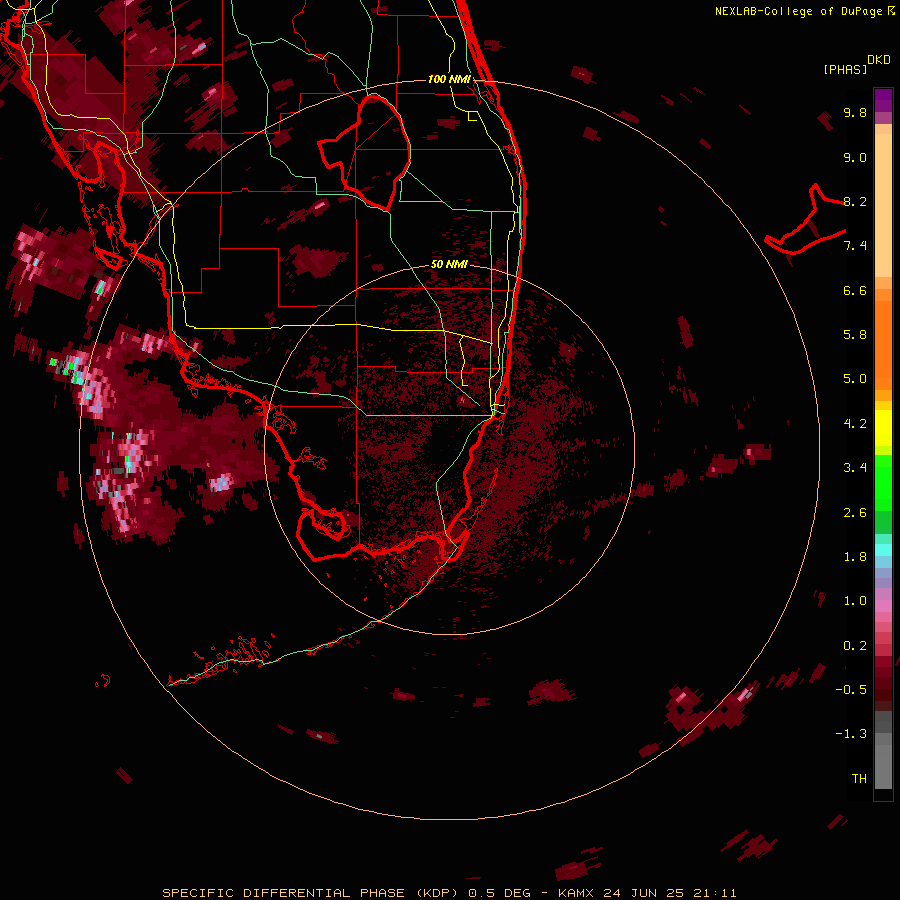Viewport: 900px width, 900px height.
Task: Click the 9.0 legend value
Action: click(855, 158)
